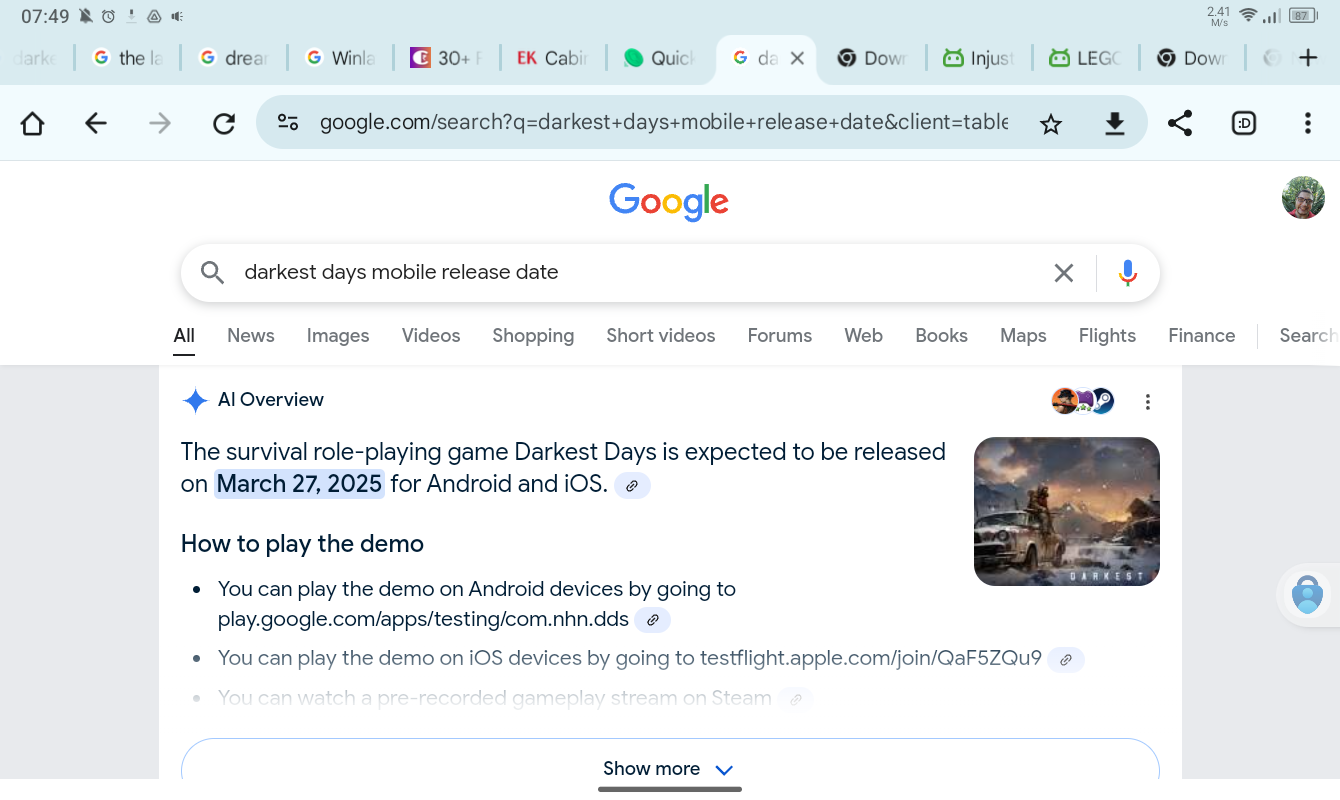Open the Finance results tab

coord(1202,336)
